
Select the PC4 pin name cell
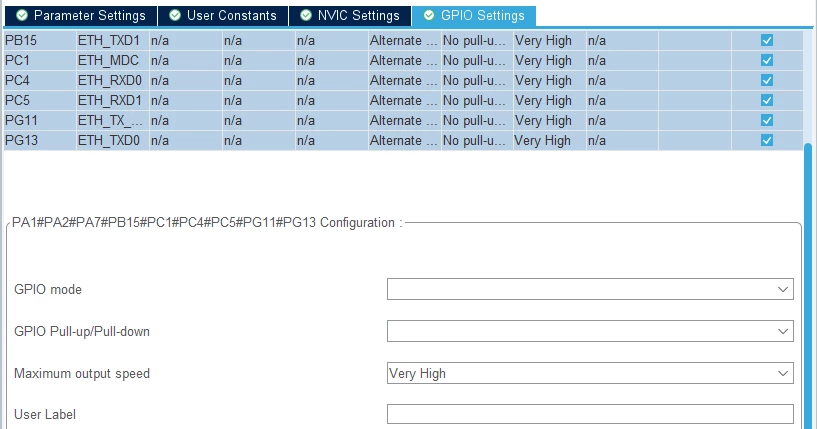pos(40,80)
